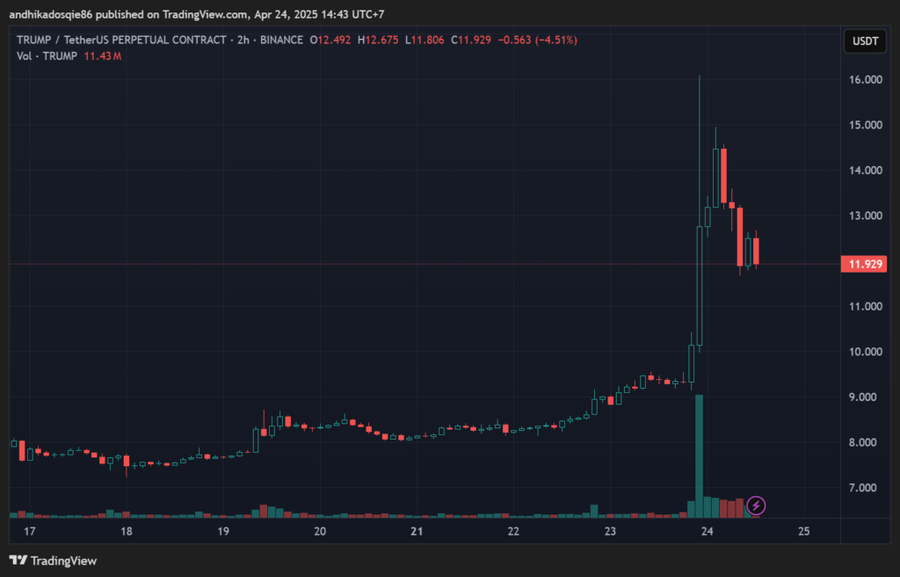Click the TradingView logo at the bottom

pyautogui.click(x=53, y=560)
